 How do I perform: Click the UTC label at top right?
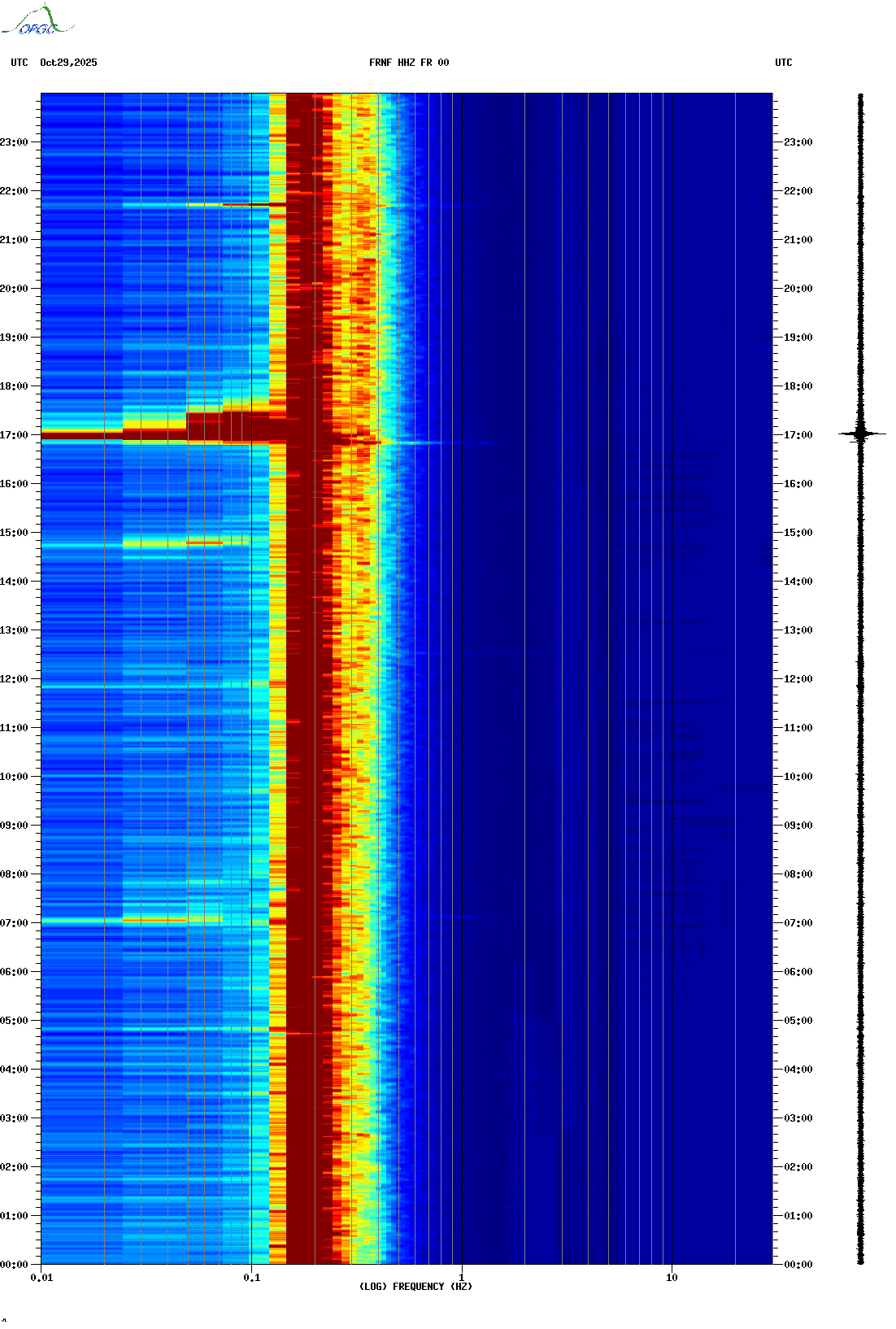tap(783, 63)
